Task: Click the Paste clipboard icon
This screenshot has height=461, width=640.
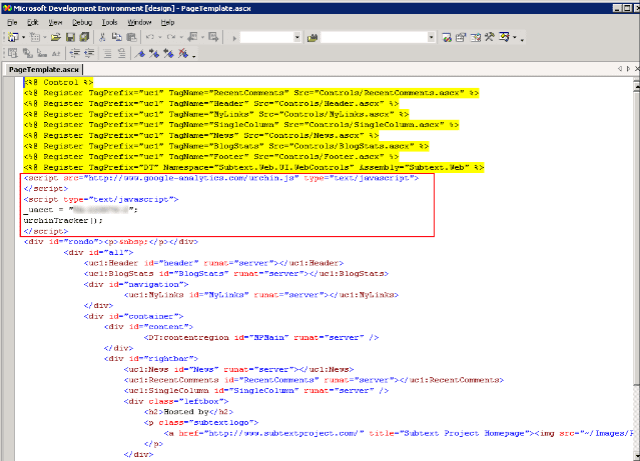Action: pos(131,38)
